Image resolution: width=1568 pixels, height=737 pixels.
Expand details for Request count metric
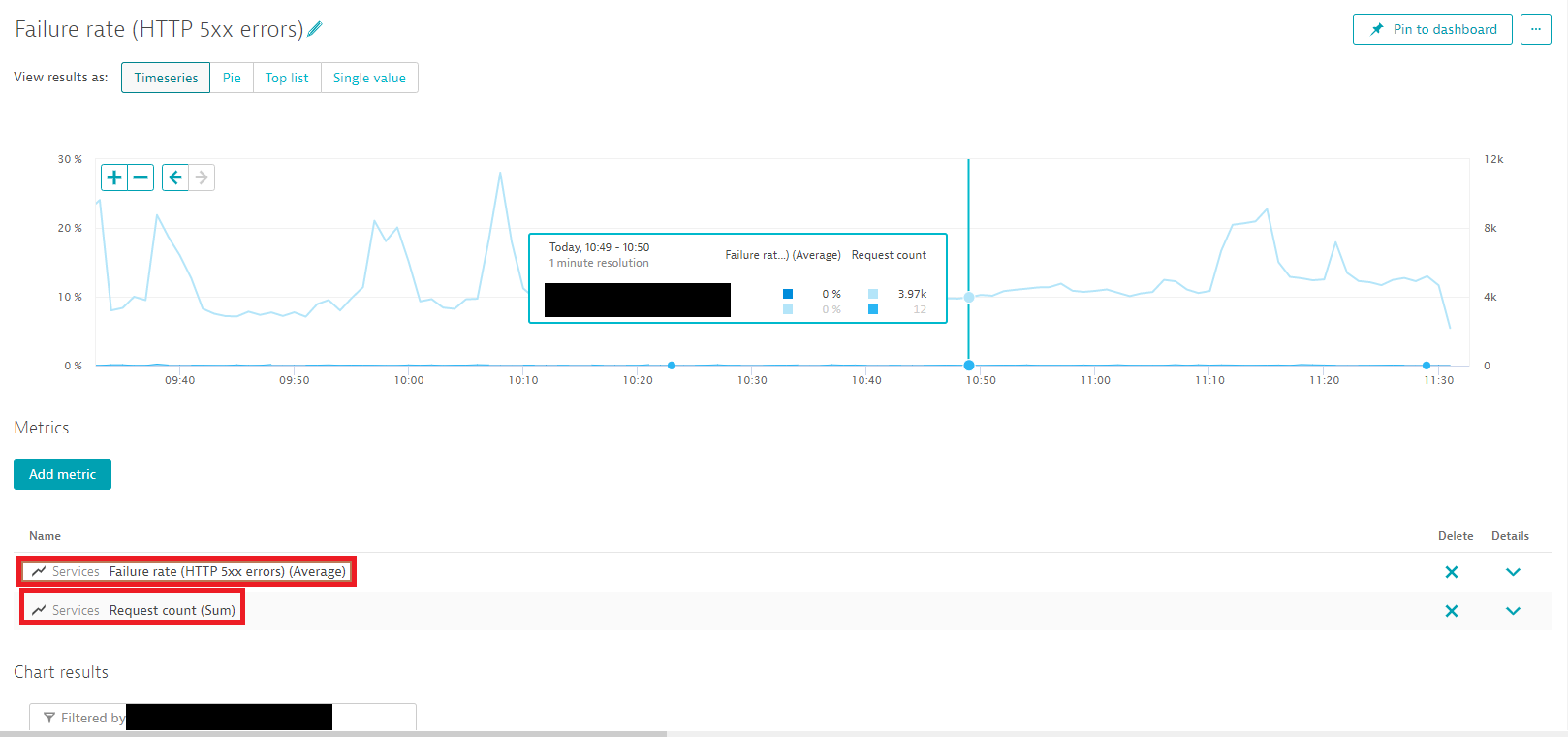pyautogui.click(x=1513, y=611)
